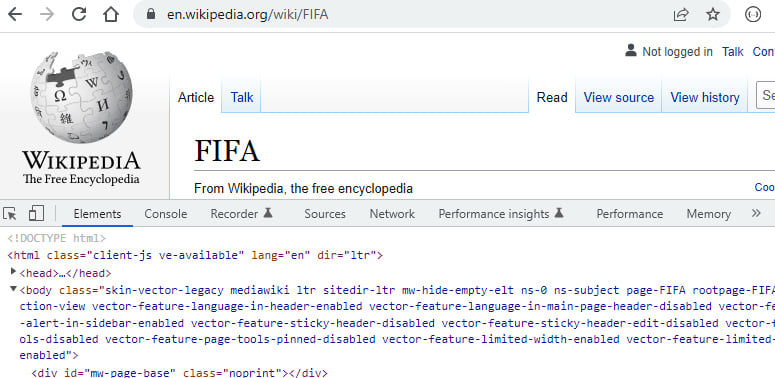Screen dimensions: 775x378
Task: Expand the head element node
Action: pyautogui.click(x=13, y=271)
